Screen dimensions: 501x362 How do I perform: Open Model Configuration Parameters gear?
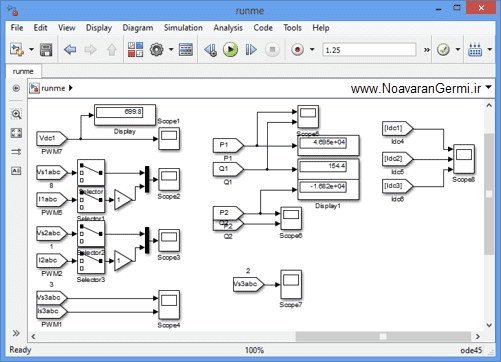[x=157, y=50]
